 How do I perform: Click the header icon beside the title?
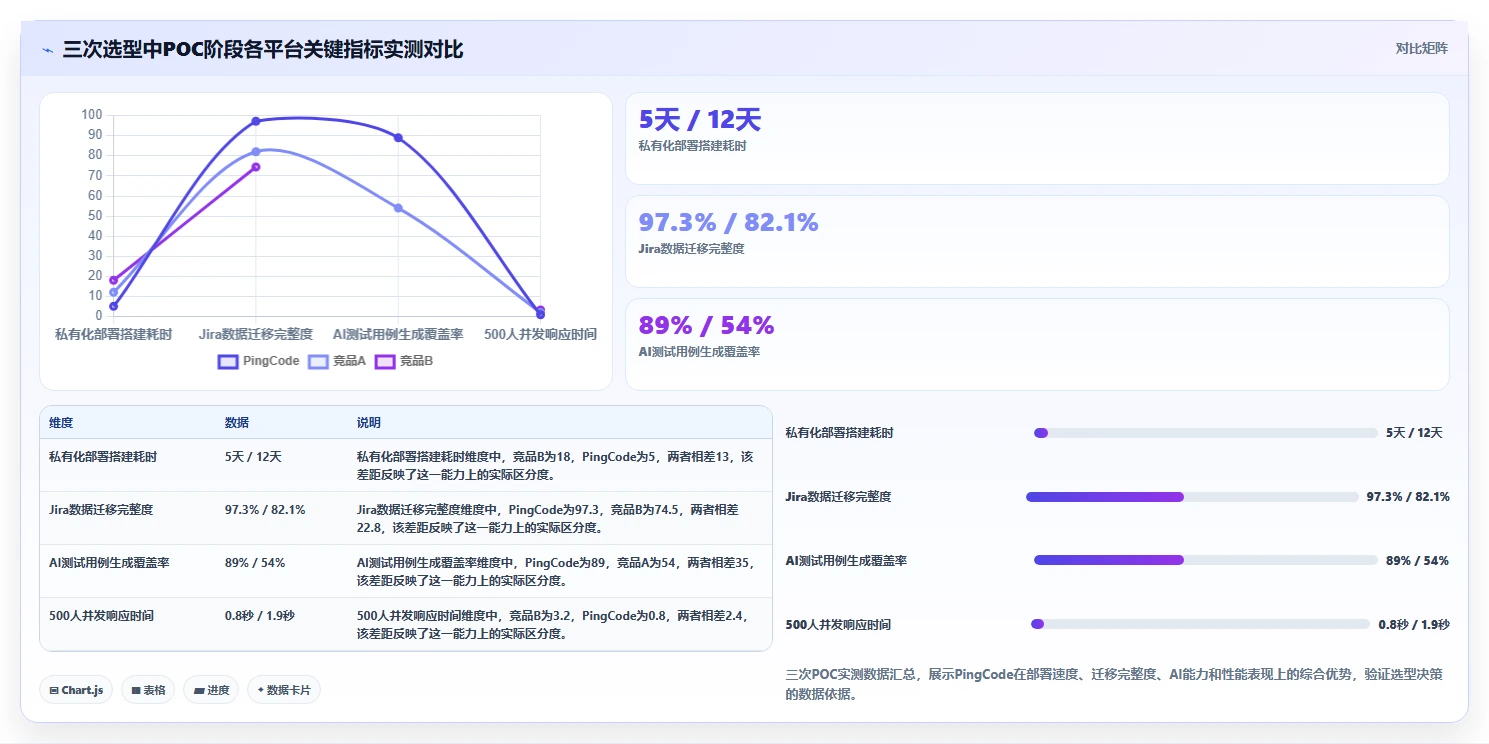pos(47,50)
